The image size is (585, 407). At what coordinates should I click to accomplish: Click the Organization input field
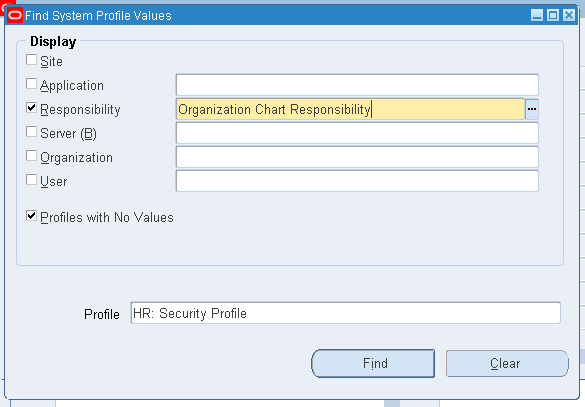pyautogui.click(x=357, y=157)
